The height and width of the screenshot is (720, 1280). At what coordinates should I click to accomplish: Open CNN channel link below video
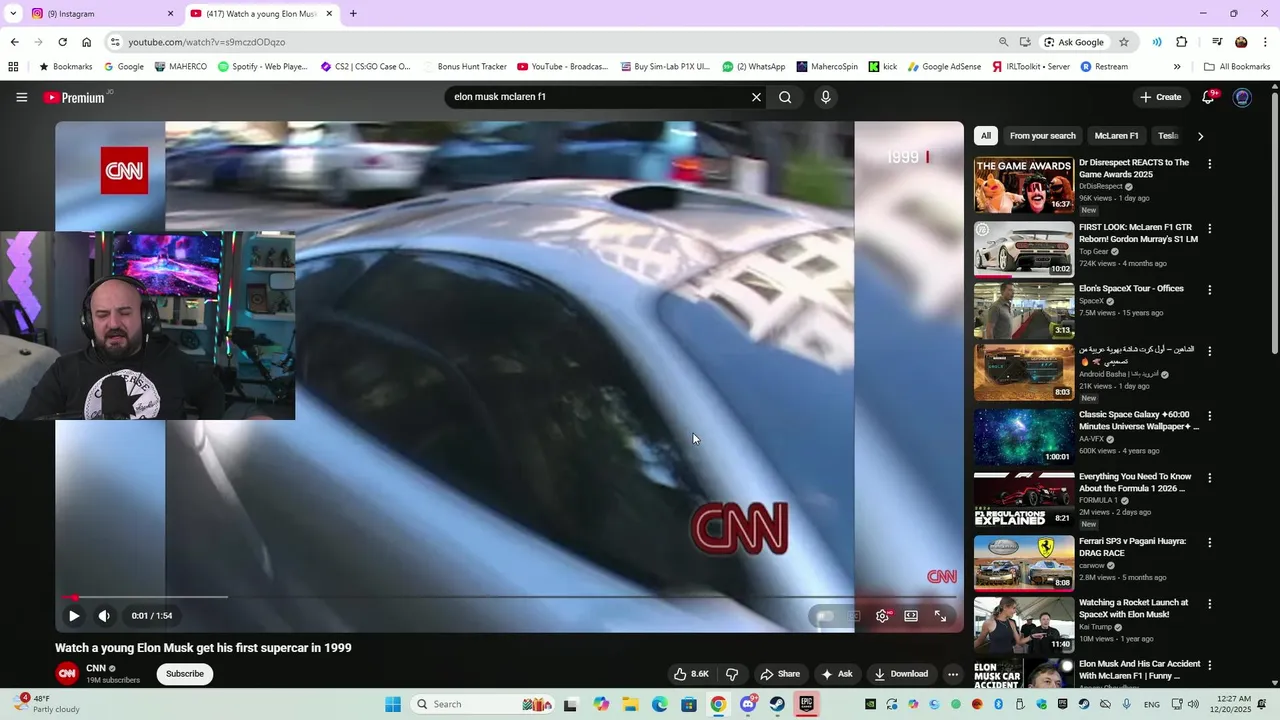tap(96, 668)
